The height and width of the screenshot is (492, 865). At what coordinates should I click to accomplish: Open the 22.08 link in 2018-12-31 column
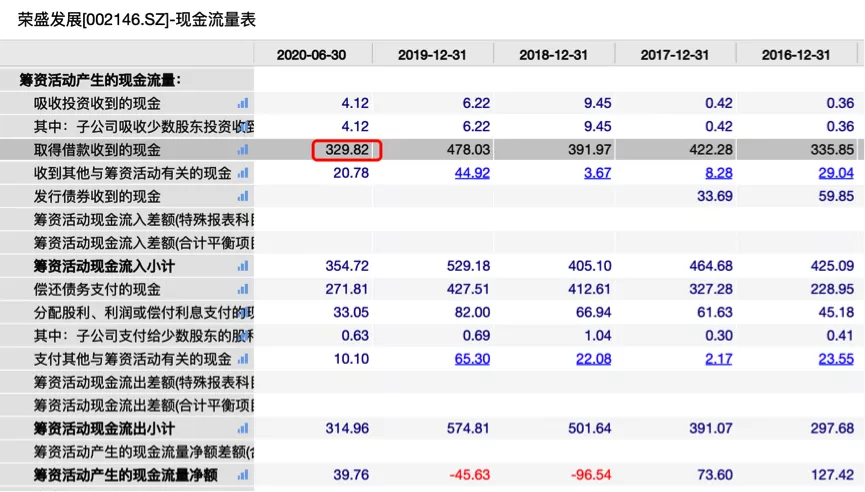click(x=594, y=359)
